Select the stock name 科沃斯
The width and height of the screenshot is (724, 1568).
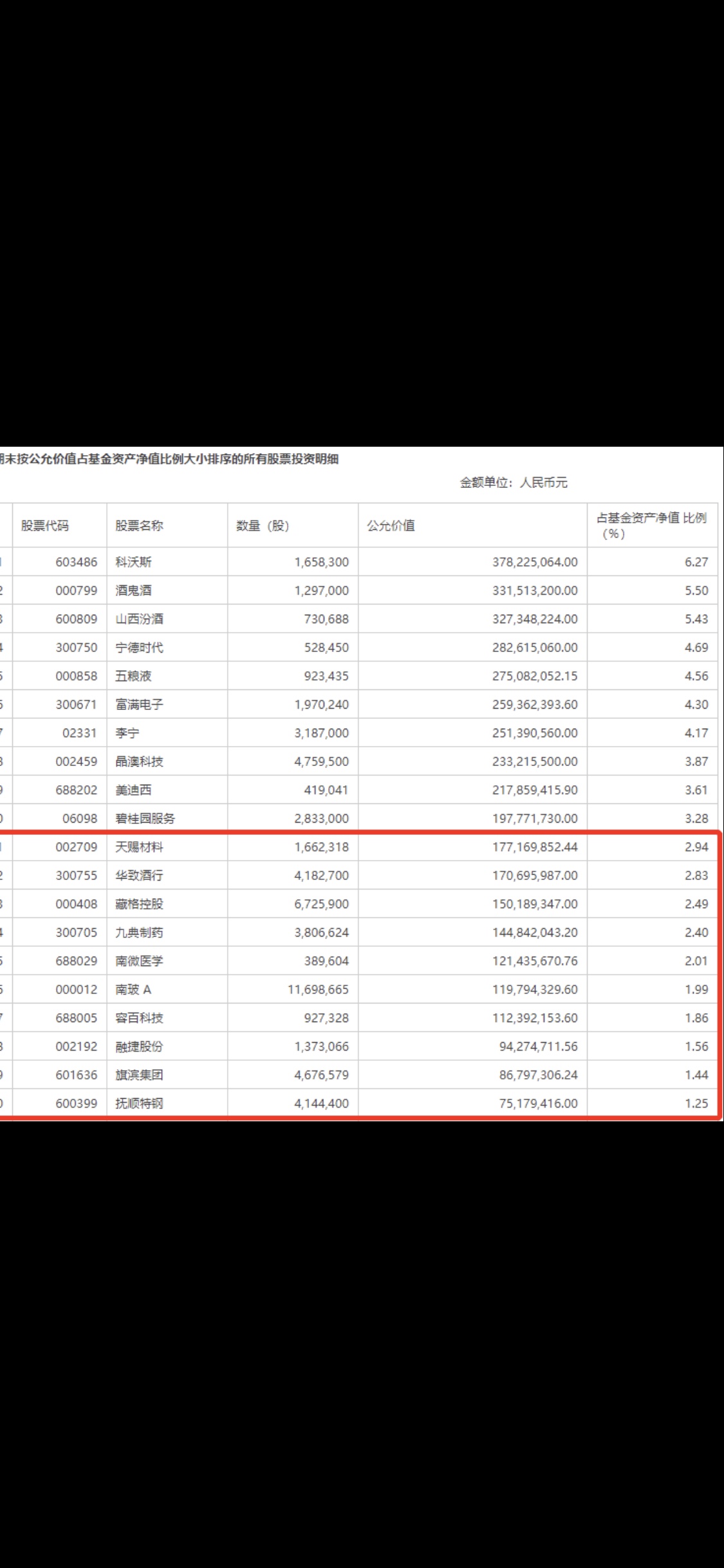(133, 562)
